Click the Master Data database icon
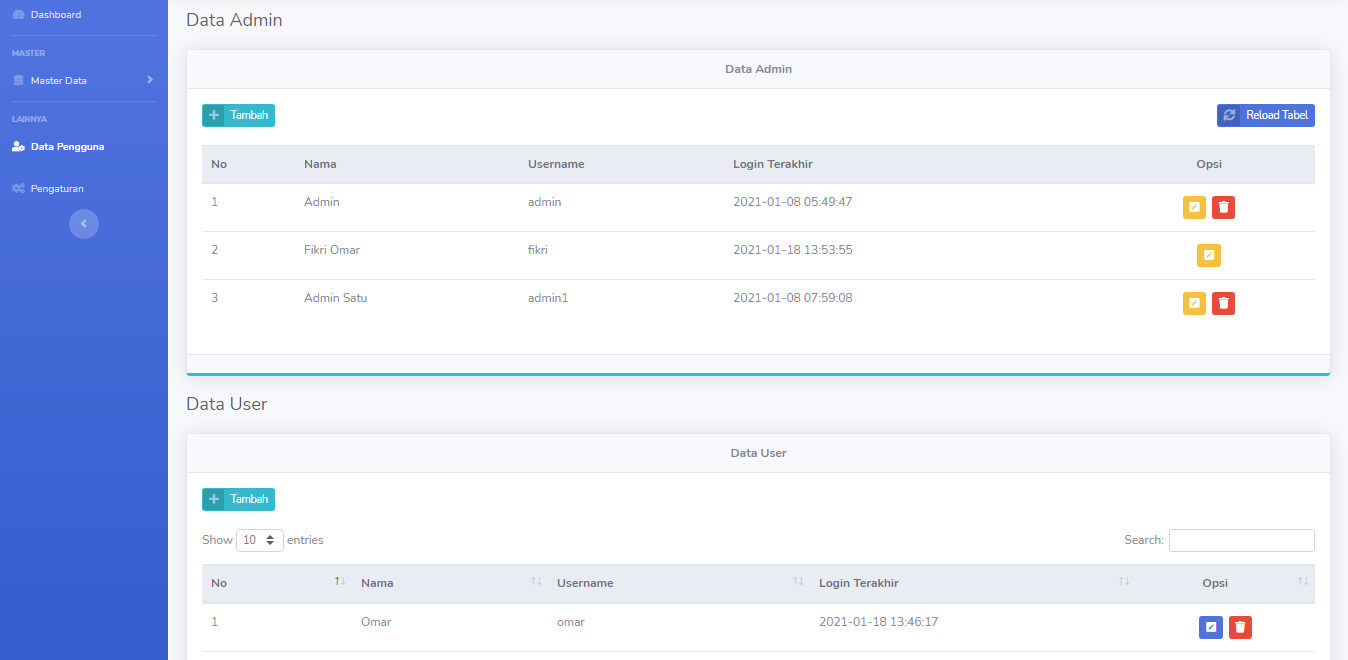 point(18,80)
